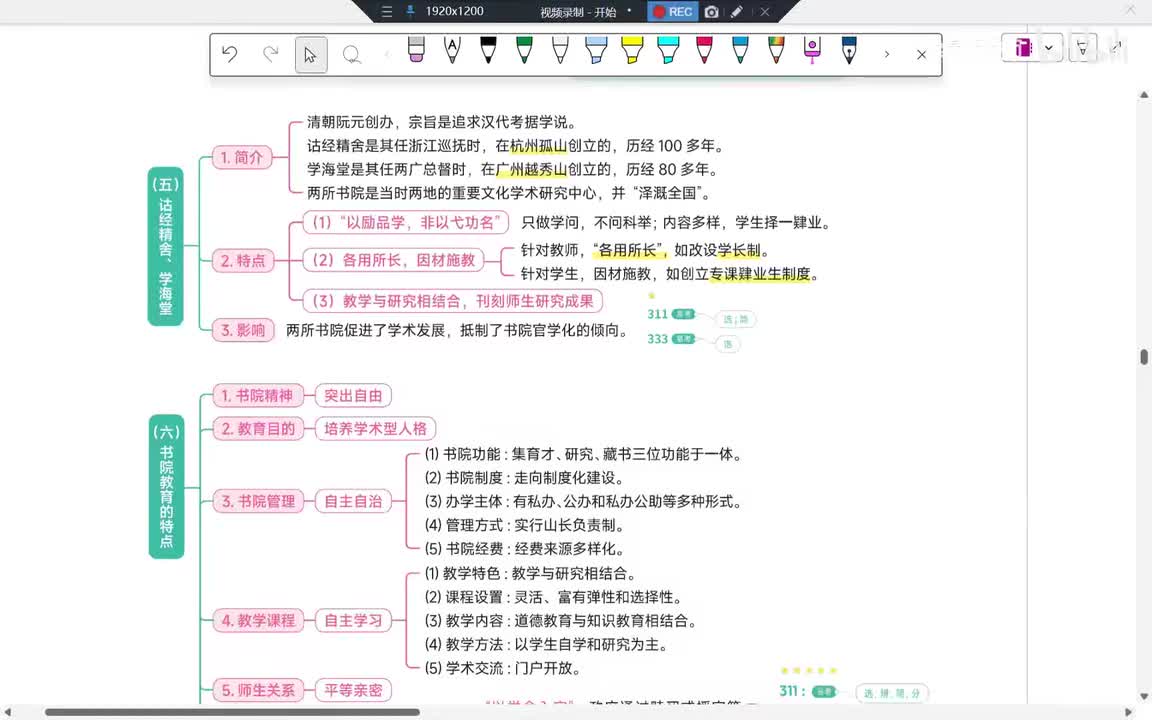The image size is (1152, 720).
Task: Select the 5. 师生关系 node
Action: point(258,691)
